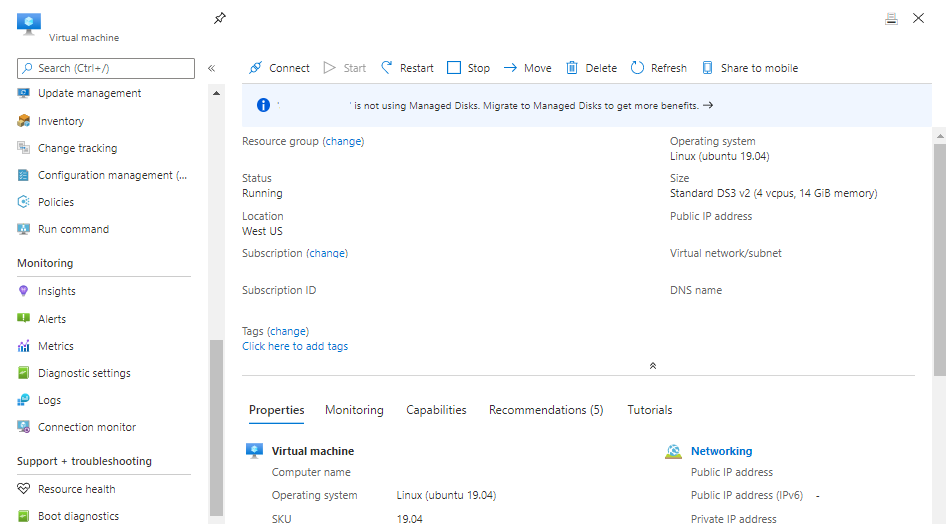Screen dimensions: 946x531
Task: Click here to add tags link
Action: (x=295, y=346)
